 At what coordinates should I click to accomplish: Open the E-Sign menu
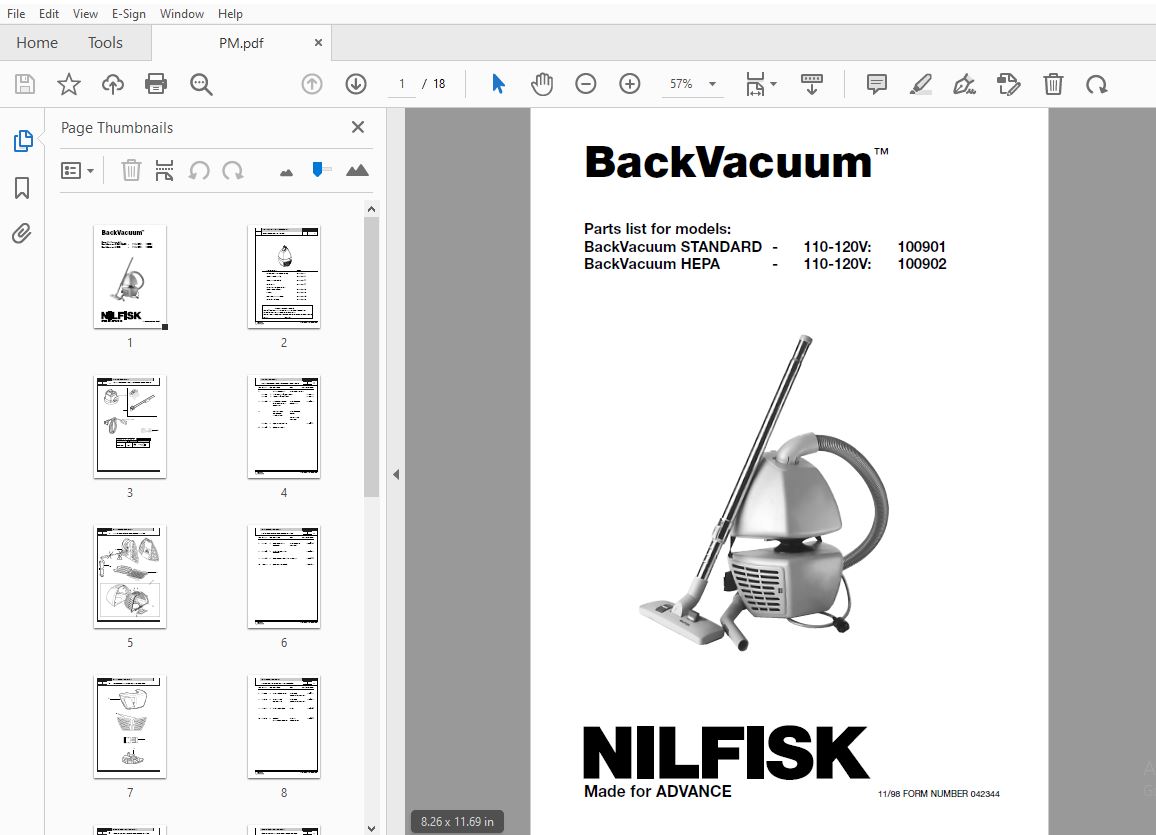[x=129, y=13]
